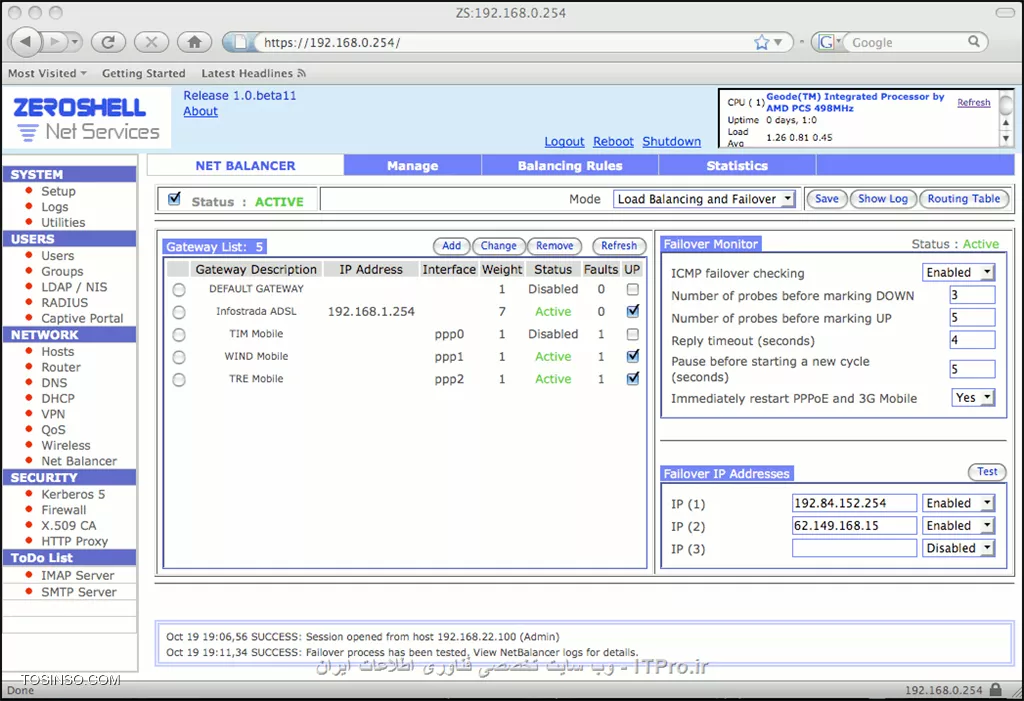Open the About link
This screenshot has height=701, width=1024.
(200, 111)
